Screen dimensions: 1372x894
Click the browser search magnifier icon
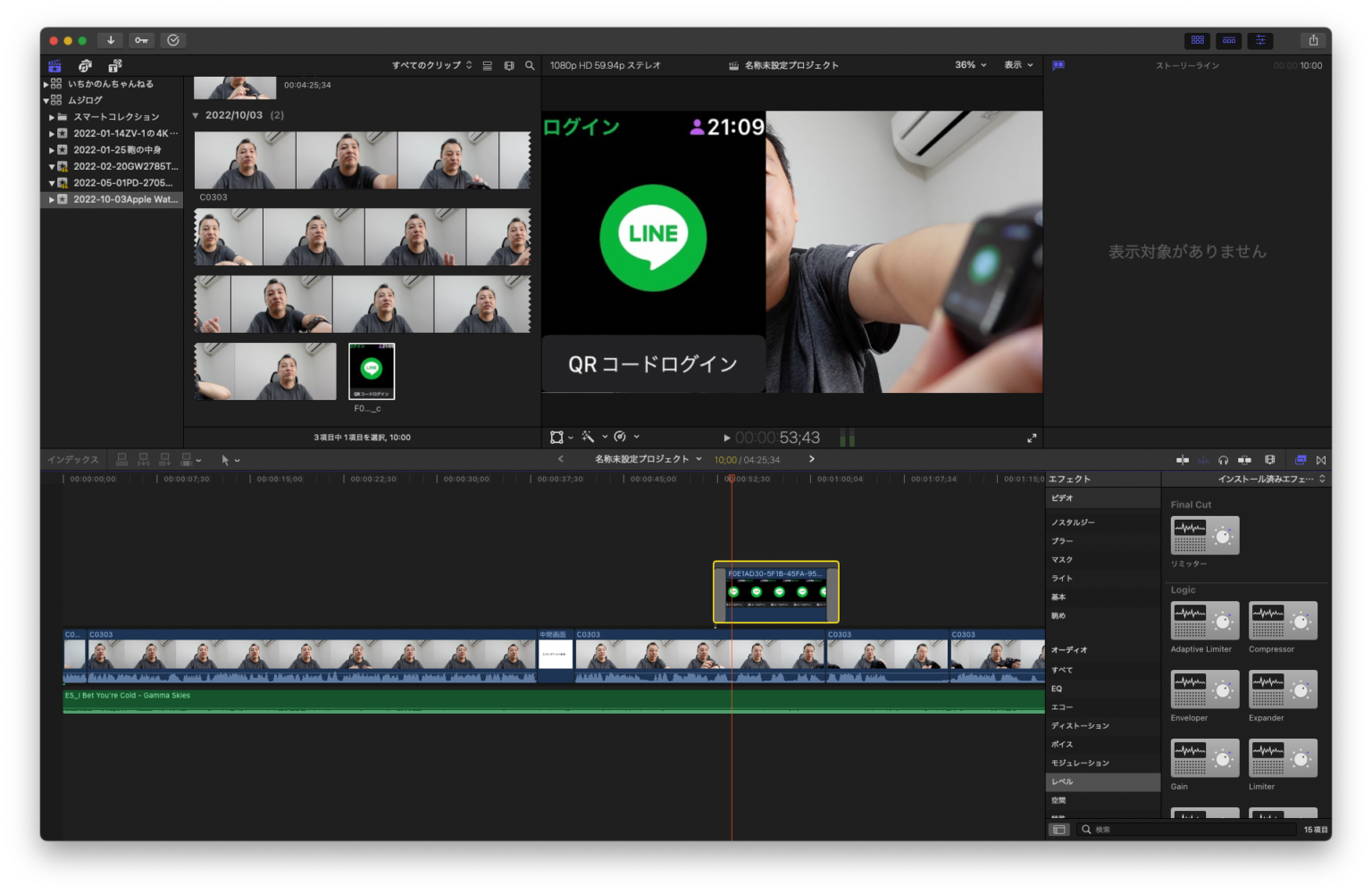point(530,65)
